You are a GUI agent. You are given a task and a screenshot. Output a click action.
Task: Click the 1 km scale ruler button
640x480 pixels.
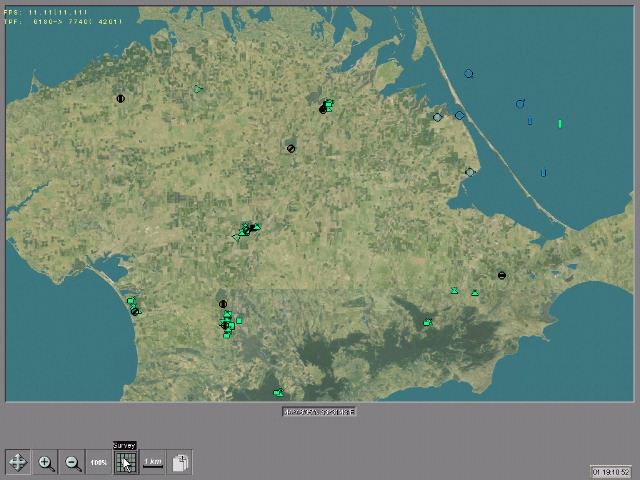point(153,462)
